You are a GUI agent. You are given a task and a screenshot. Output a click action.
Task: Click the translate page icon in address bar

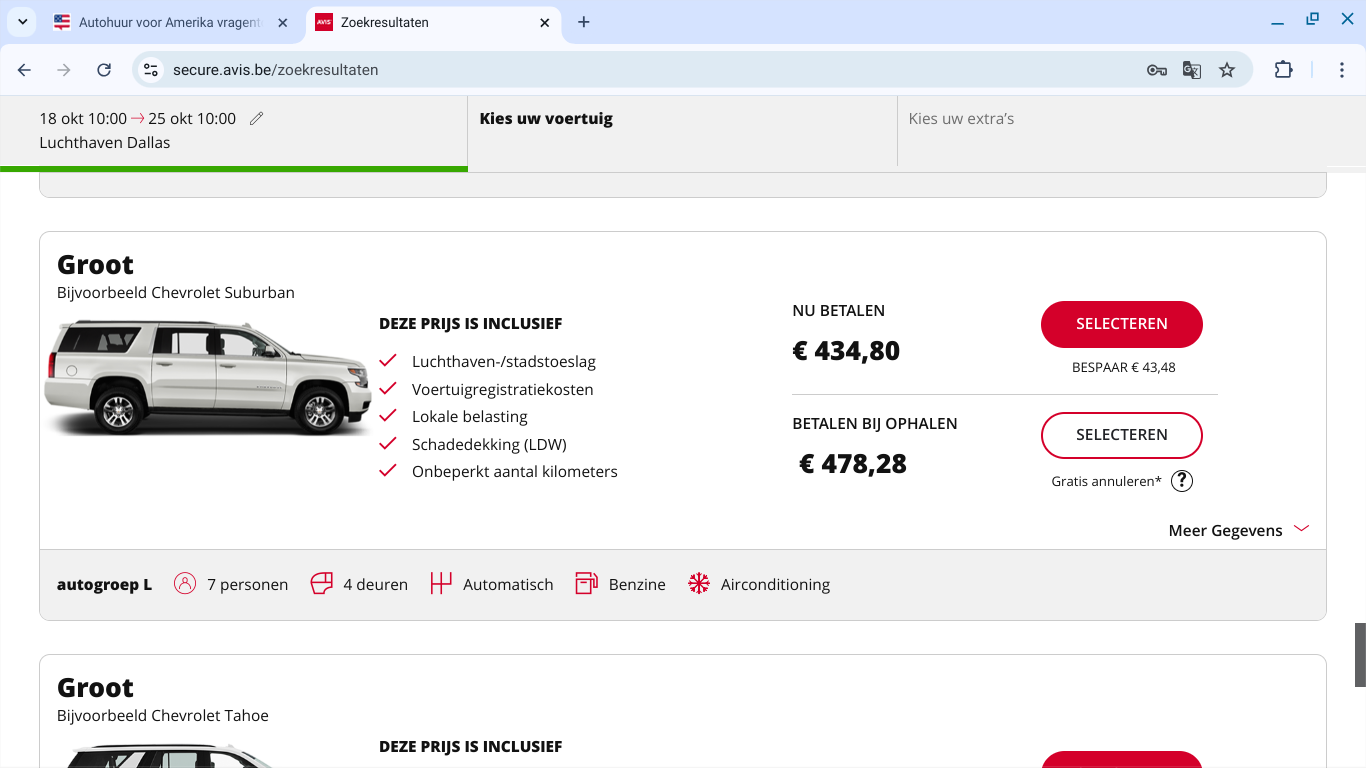tap(1192, 70)
